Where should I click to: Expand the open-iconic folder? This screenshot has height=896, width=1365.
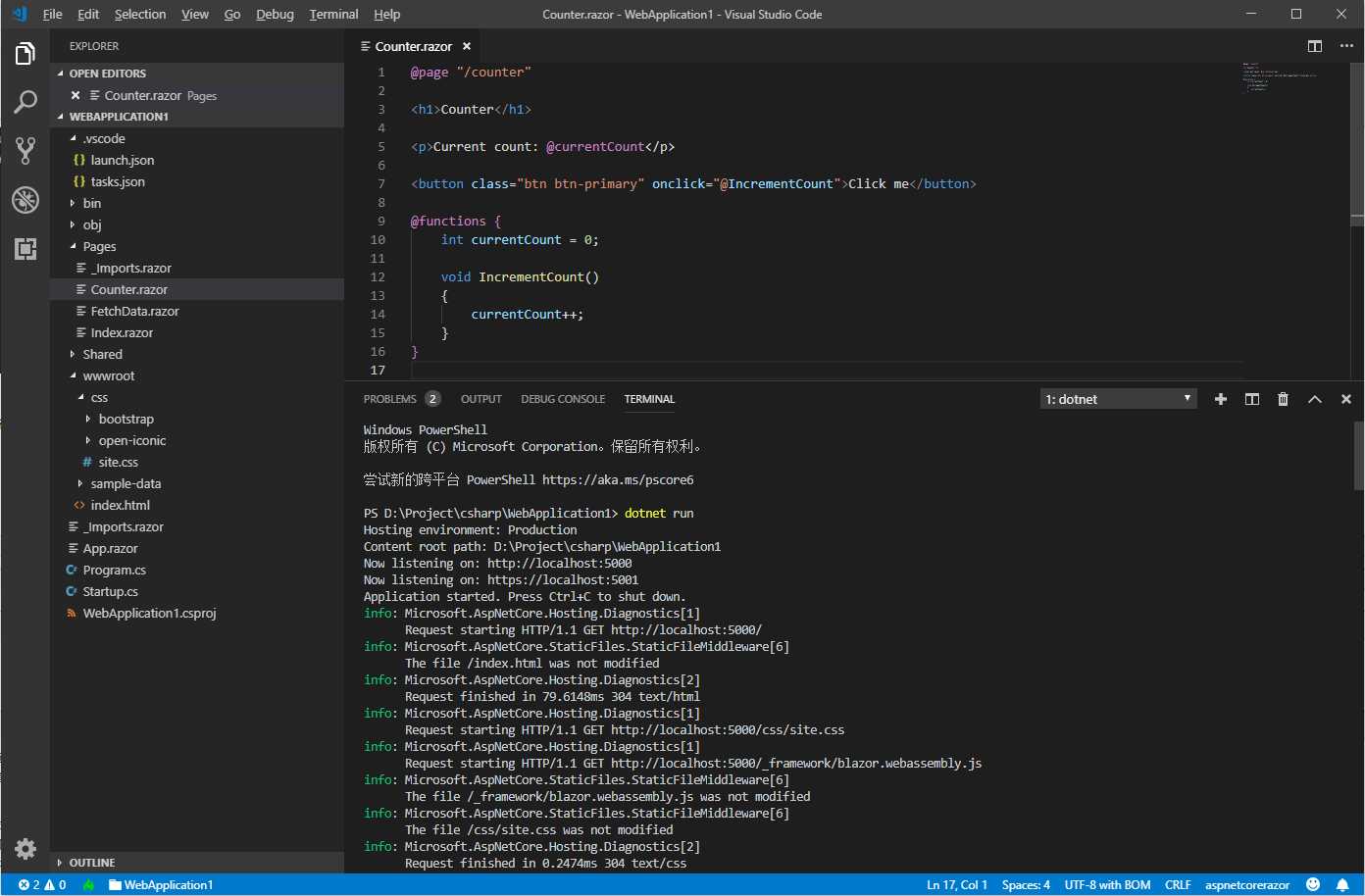click(x=197, y=440)
